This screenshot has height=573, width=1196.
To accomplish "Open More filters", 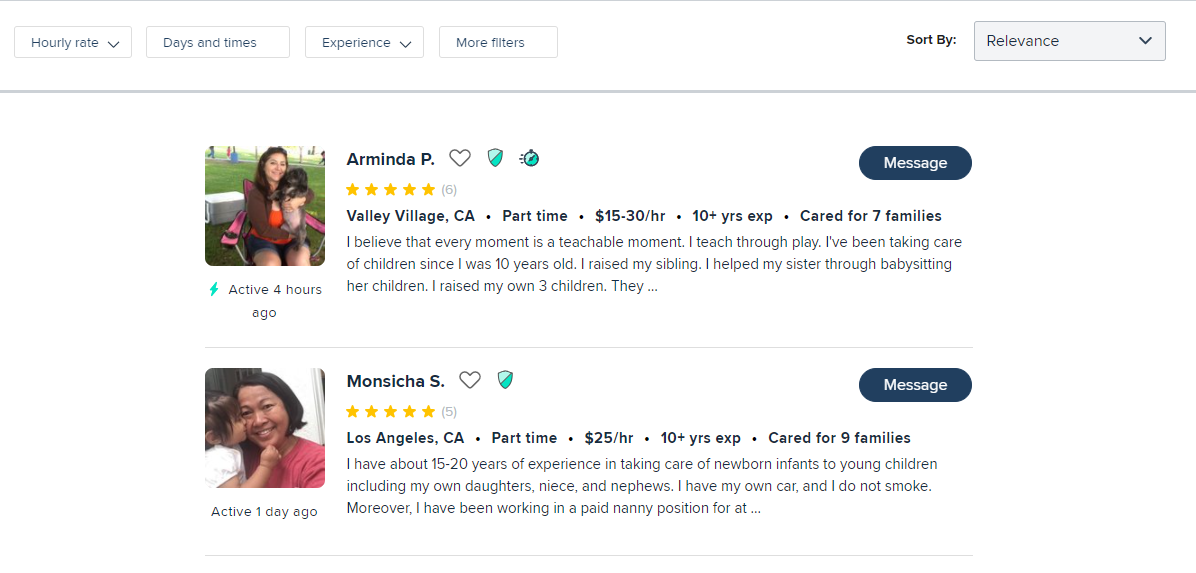I will 498,43.
